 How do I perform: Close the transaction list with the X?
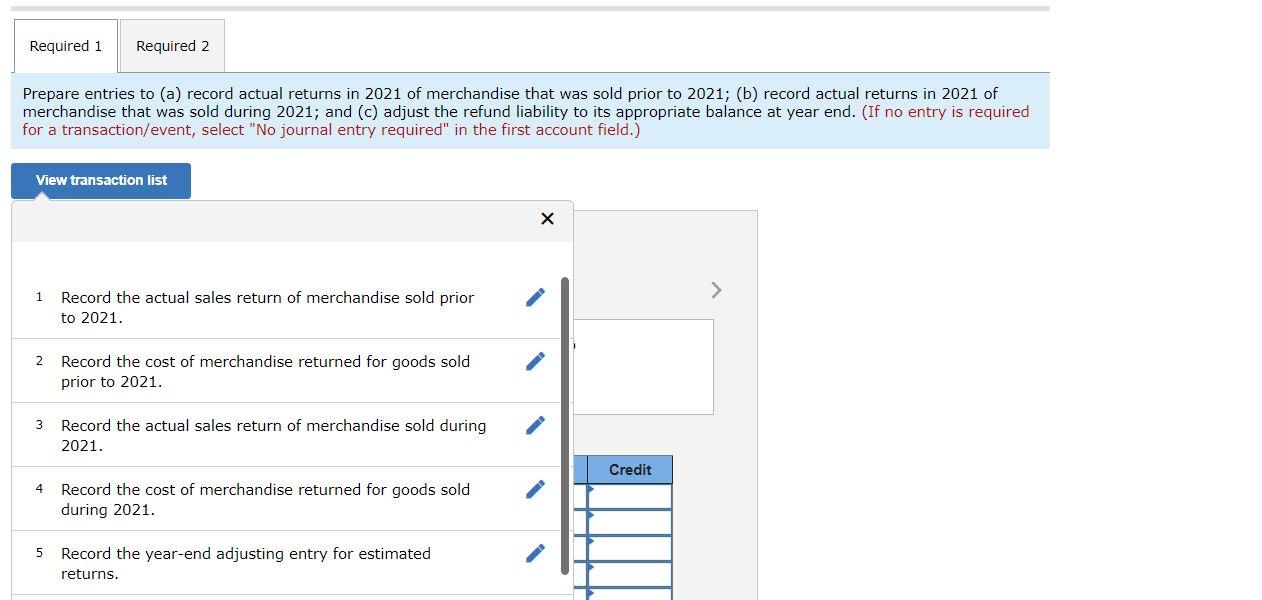pos(547,218)
